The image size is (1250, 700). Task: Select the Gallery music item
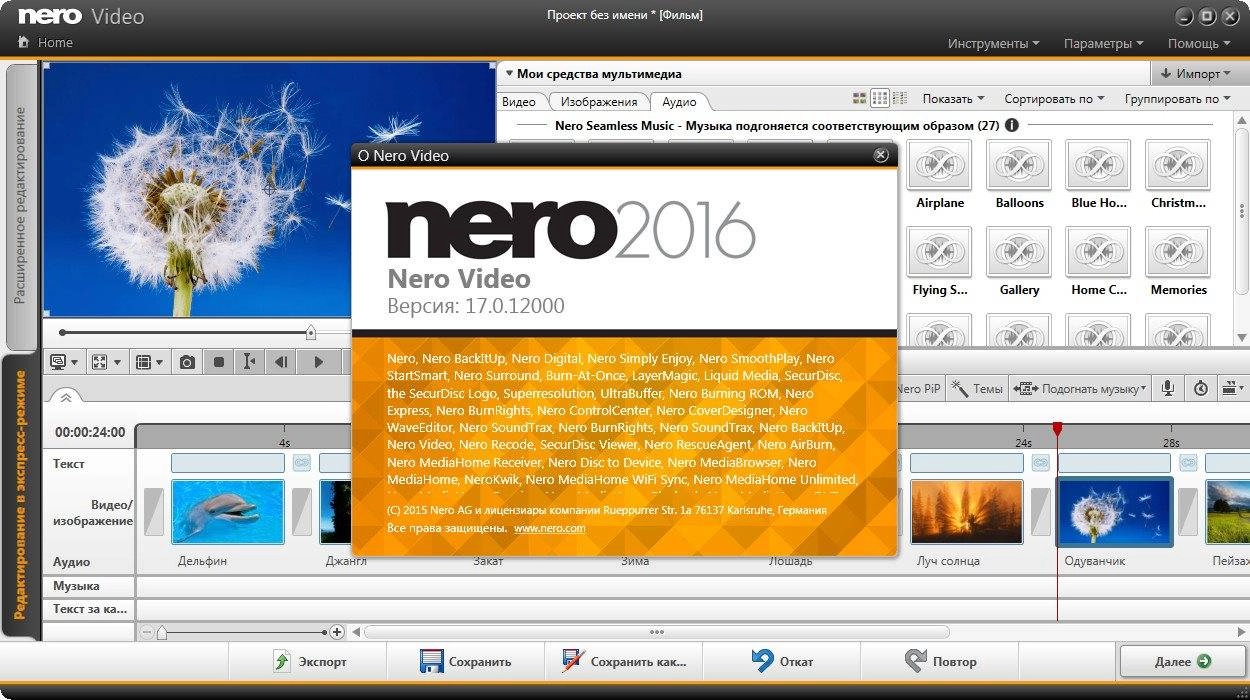tap(1019, 261)
